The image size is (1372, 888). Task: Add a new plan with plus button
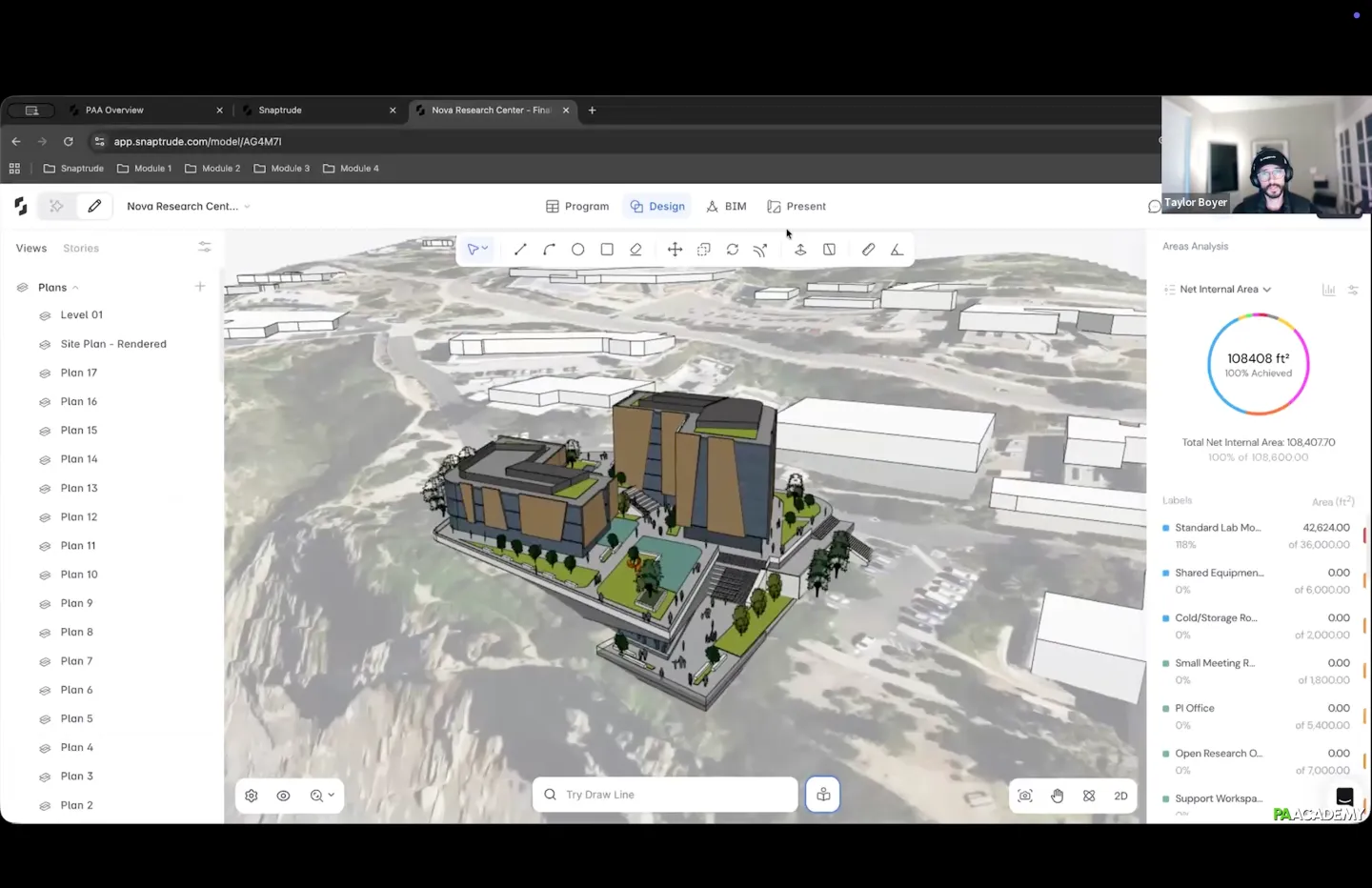click(x=200, y=287)
